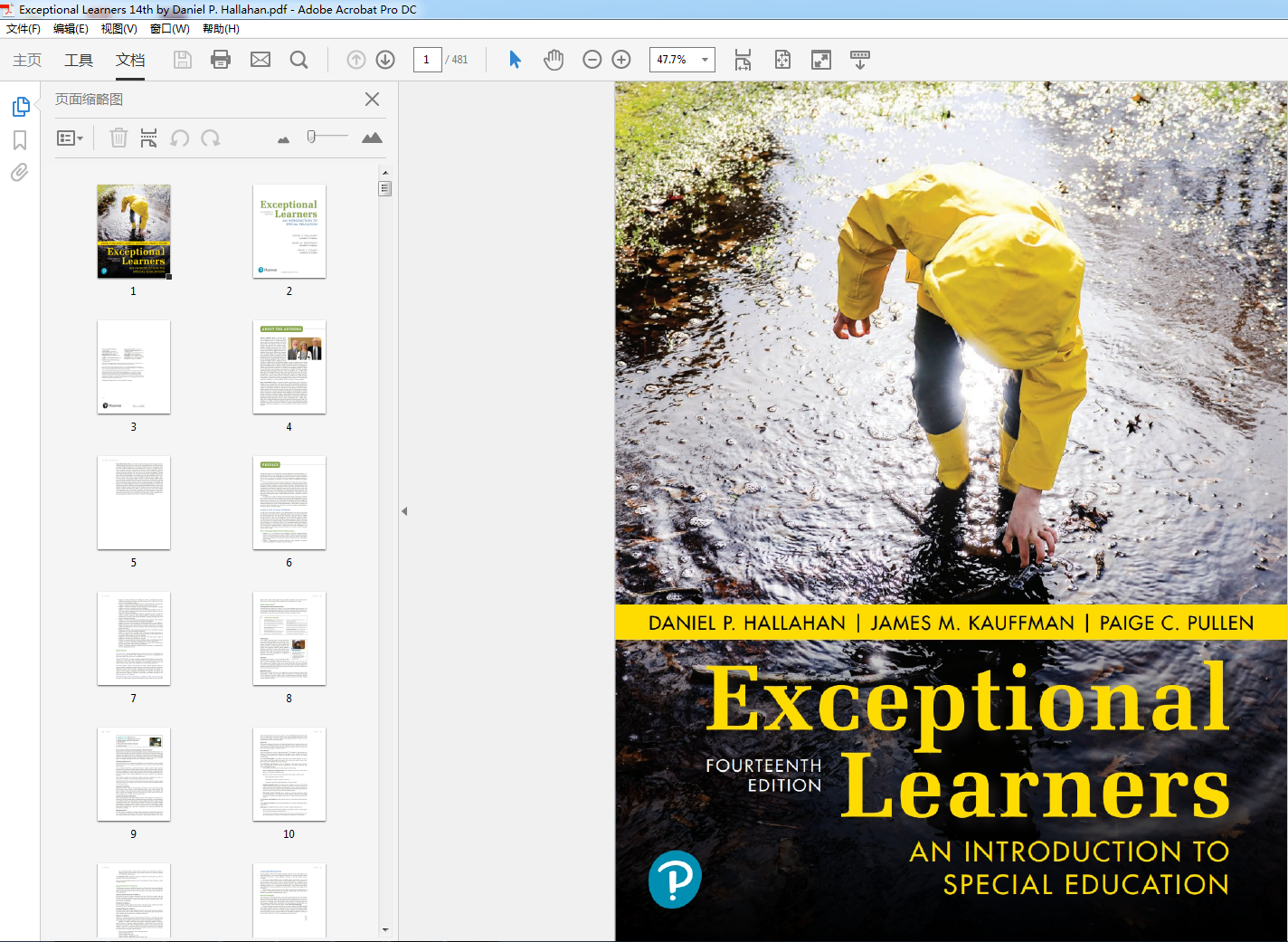Activate the selection arrow tool
Image resolution: width=1288 pixels, height=942 pixels.
click(515, 60)
